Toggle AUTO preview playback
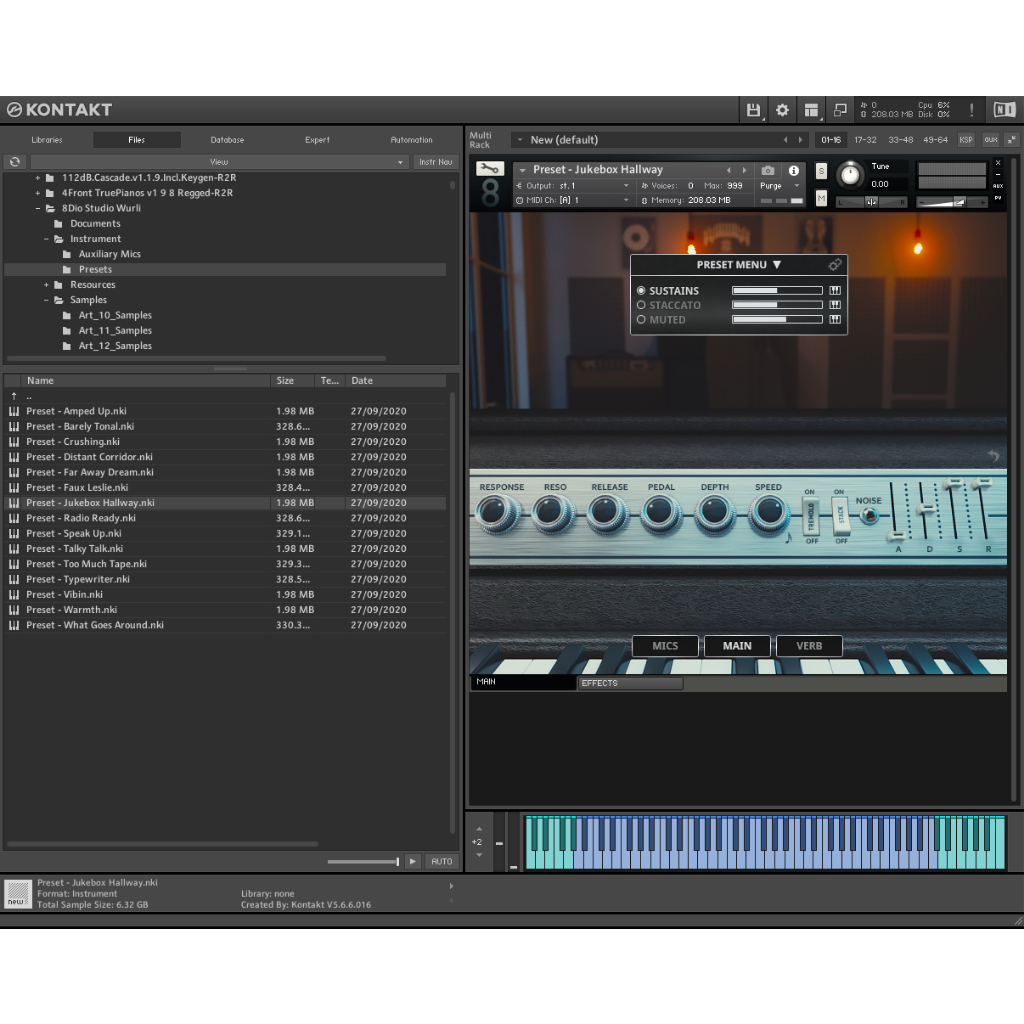 tap(441, 861)
